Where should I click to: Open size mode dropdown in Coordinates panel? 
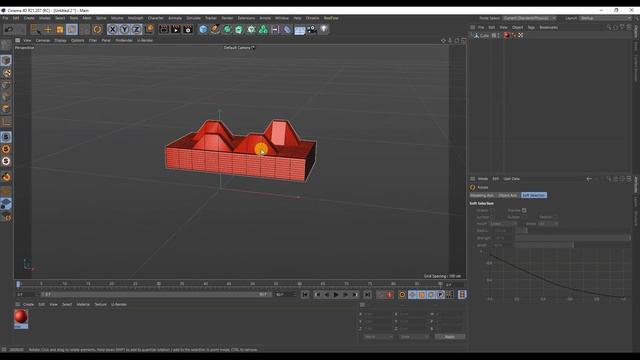coord(413,337)
